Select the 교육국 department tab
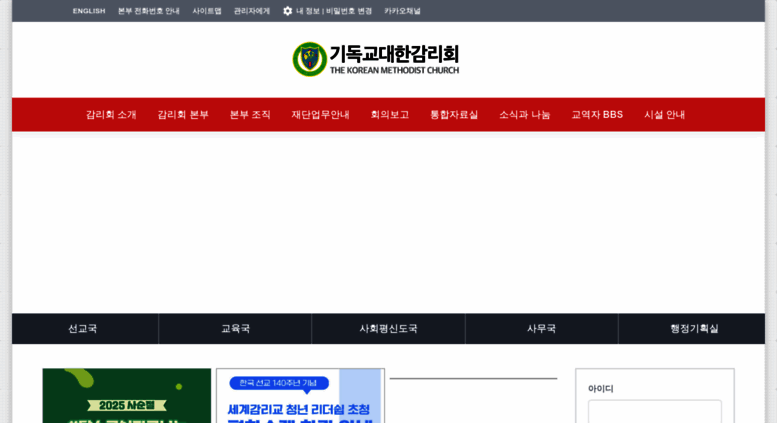Image resolution: width=777 pixels, height=423 pixels. click(x=235, y=328)
